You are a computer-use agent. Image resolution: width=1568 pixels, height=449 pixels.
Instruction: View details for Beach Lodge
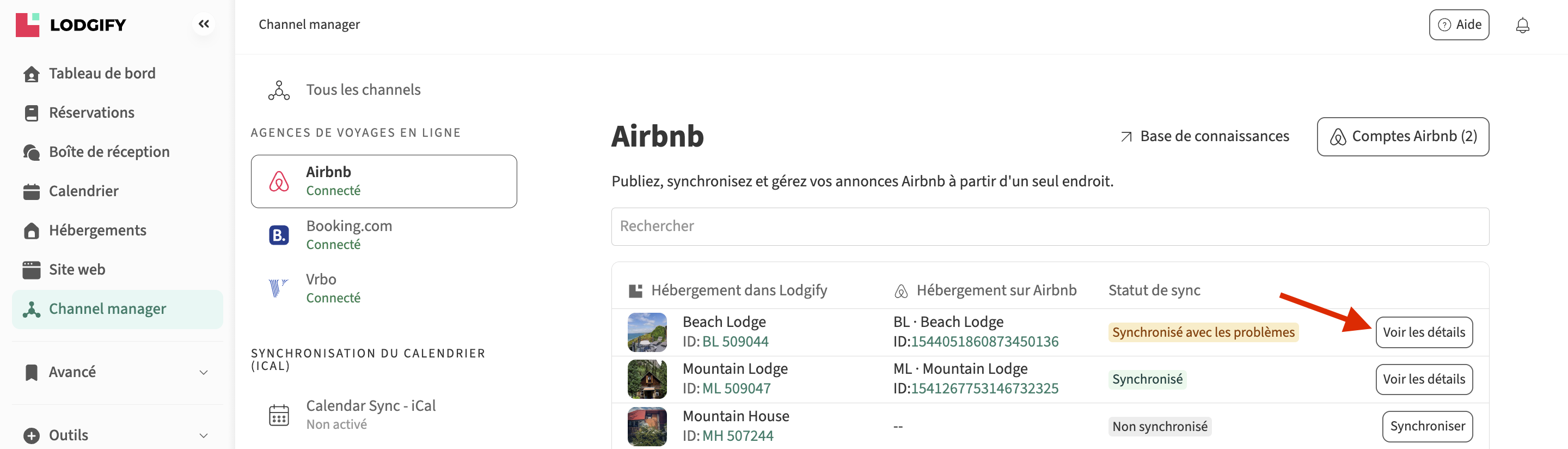pyautogui.click(x=1423, y=332)
